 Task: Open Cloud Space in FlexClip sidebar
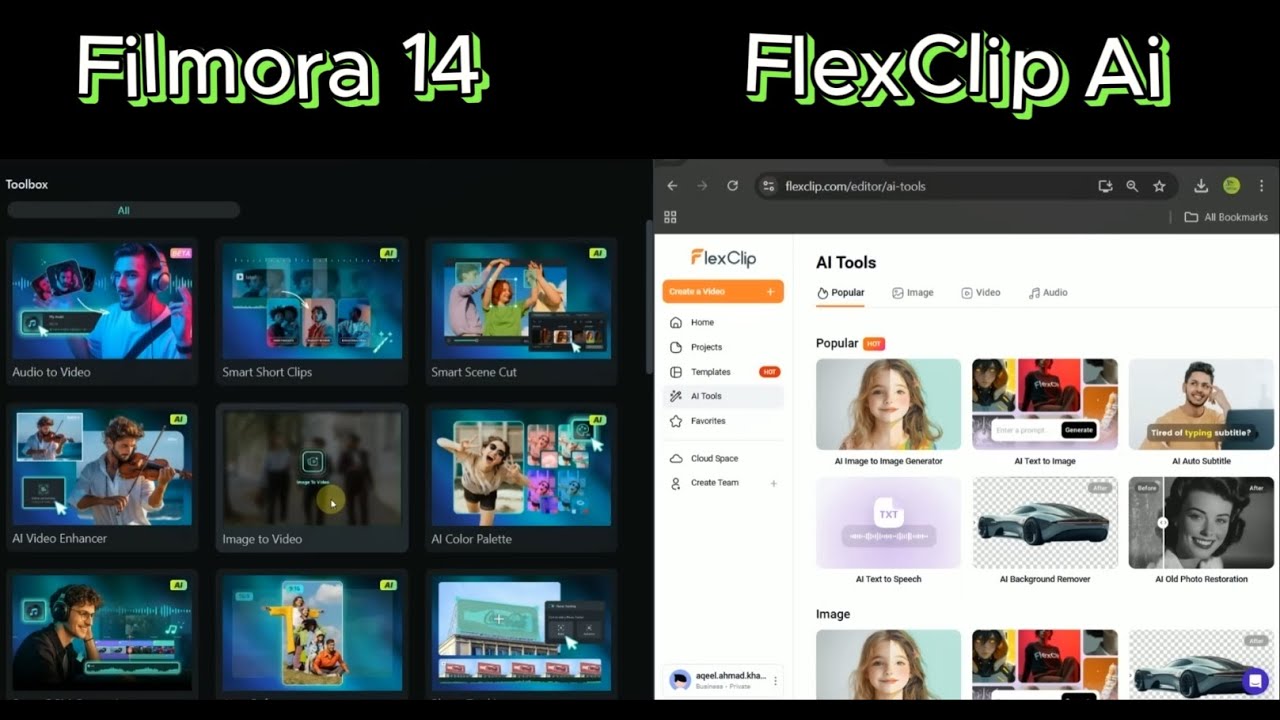[723, 458]
